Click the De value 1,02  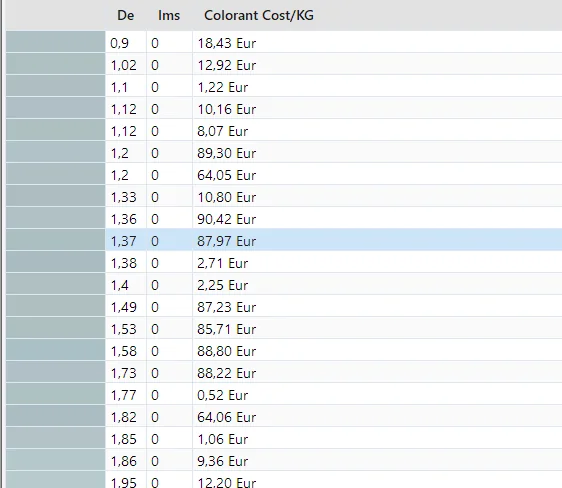coord(124,65)
